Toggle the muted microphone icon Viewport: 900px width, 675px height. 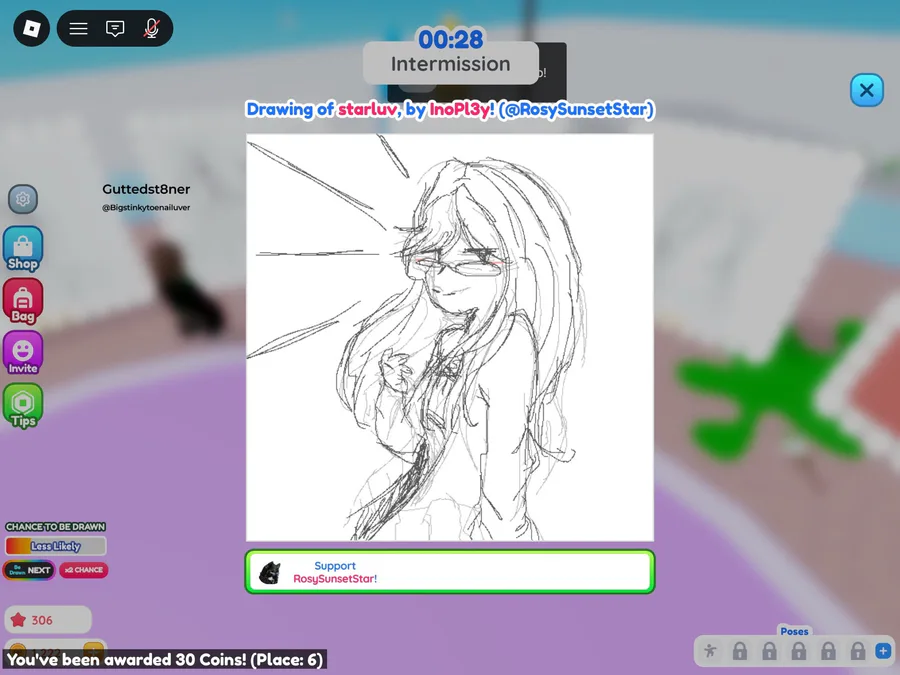pyautogui.click(x=152, y=28)
